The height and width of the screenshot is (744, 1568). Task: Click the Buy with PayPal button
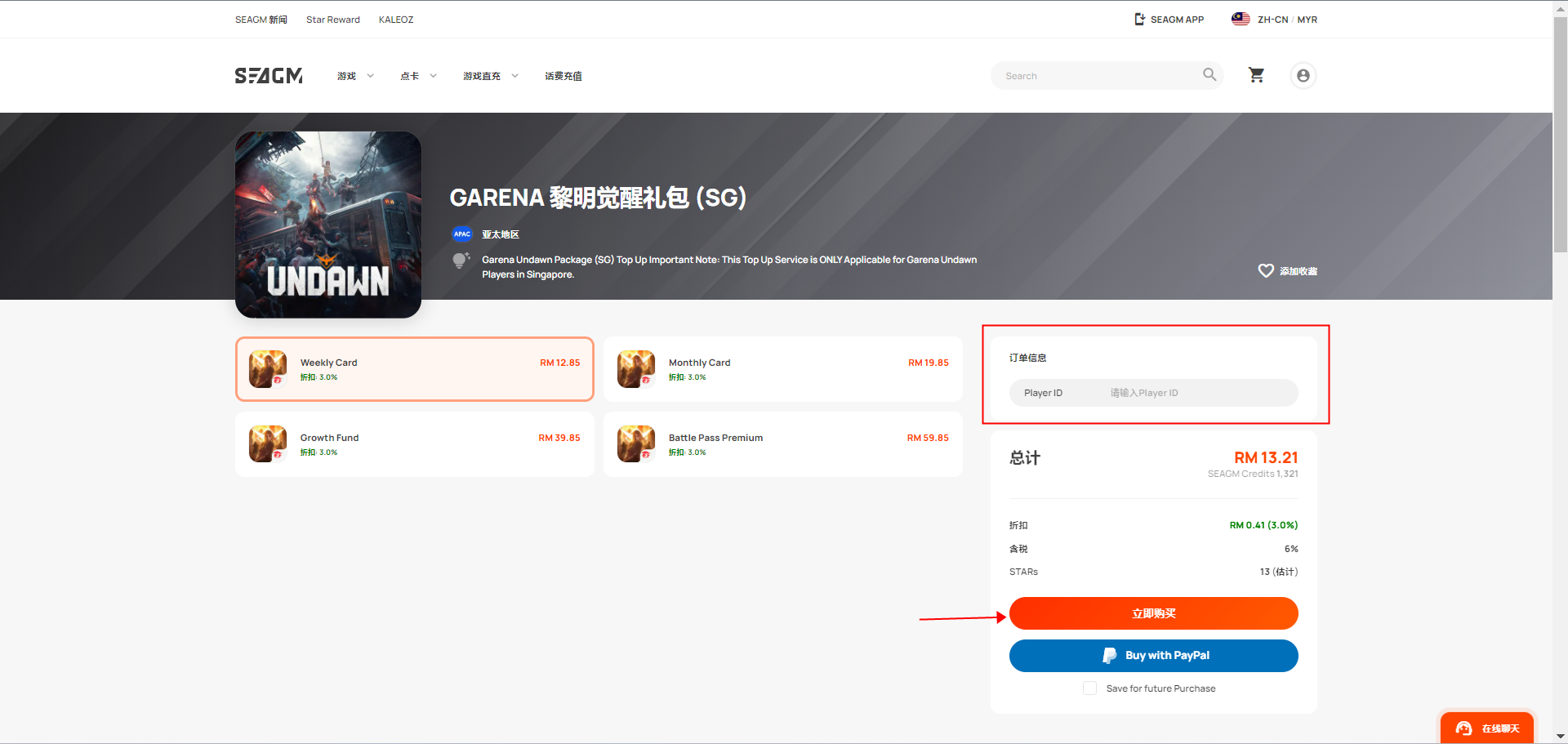pyautogui.click(x=1153, y=656)
